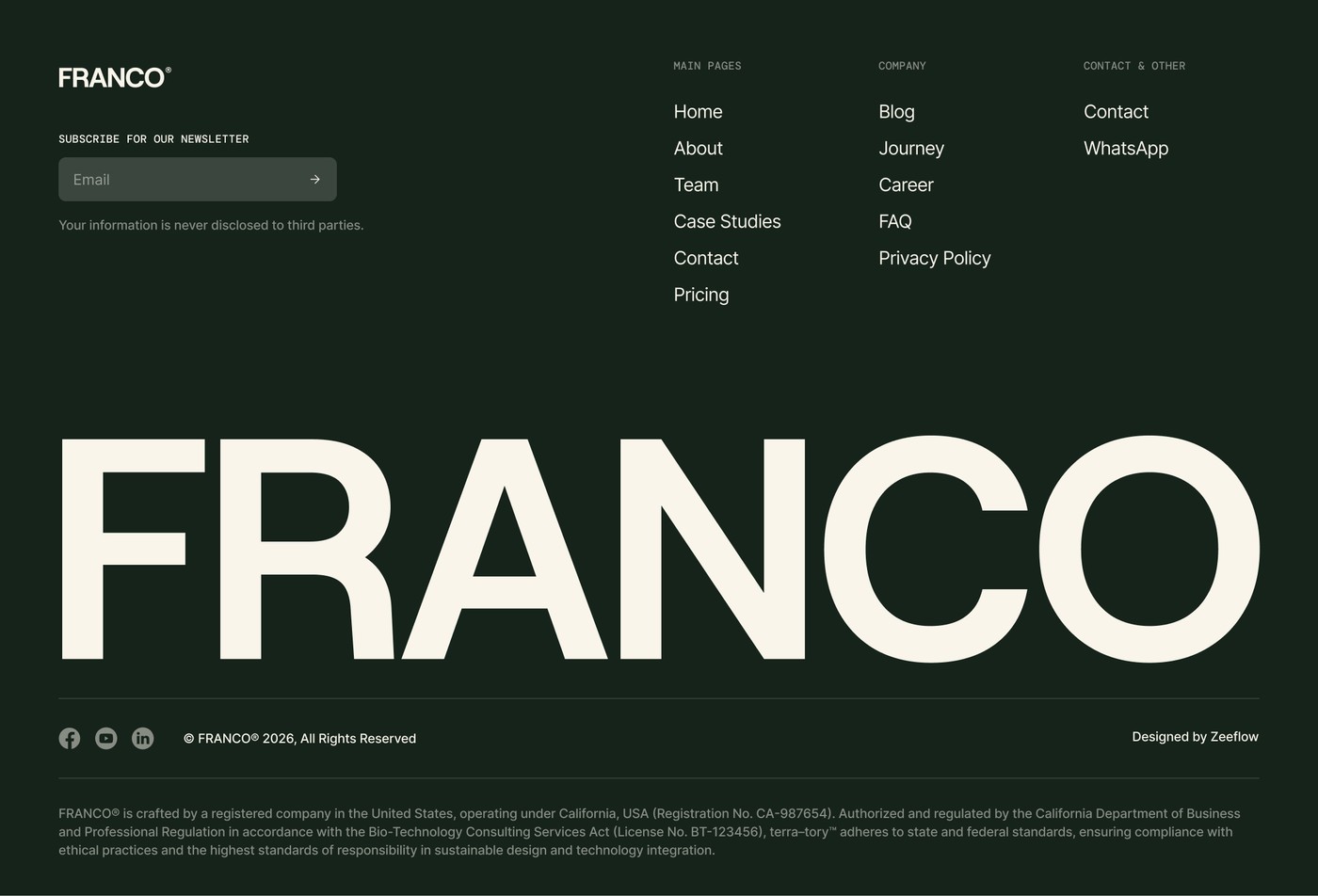Open the Blog link
The image size is (1318, 896).
(897, 112)
